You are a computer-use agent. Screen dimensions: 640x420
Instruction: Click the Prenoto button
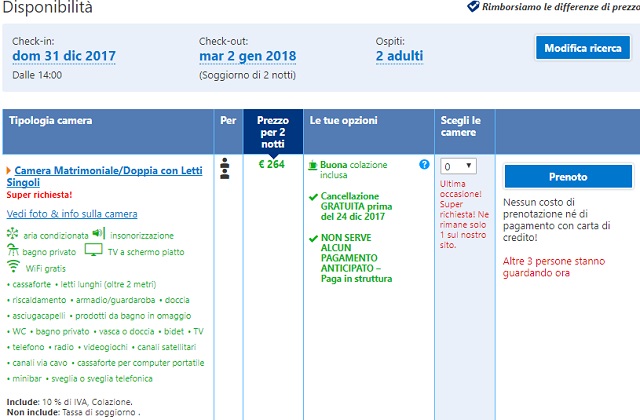tap(568, 176)
